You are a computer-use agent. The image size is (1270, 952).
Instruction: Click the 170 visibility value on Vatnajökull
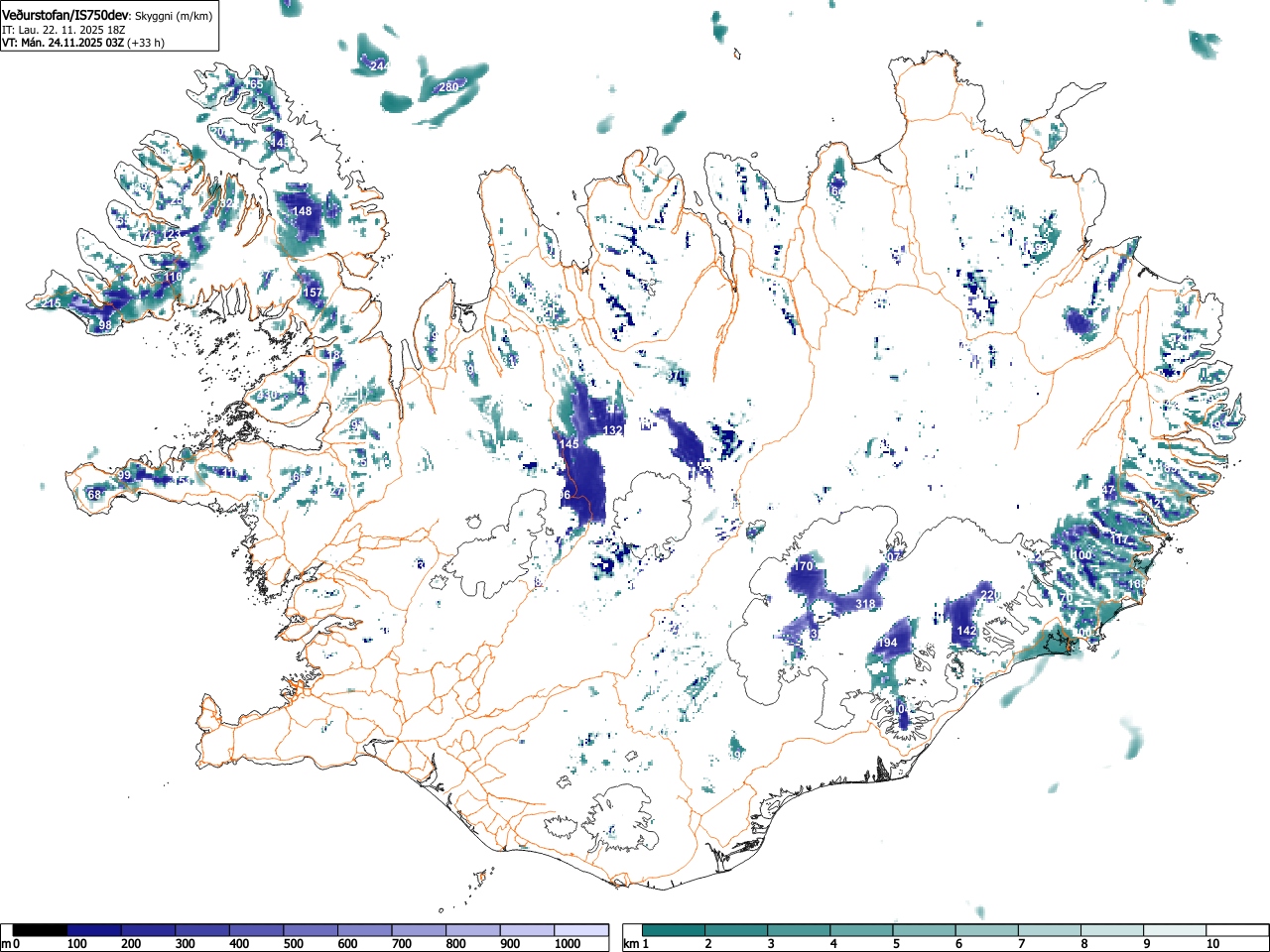(x=804, y=566)
